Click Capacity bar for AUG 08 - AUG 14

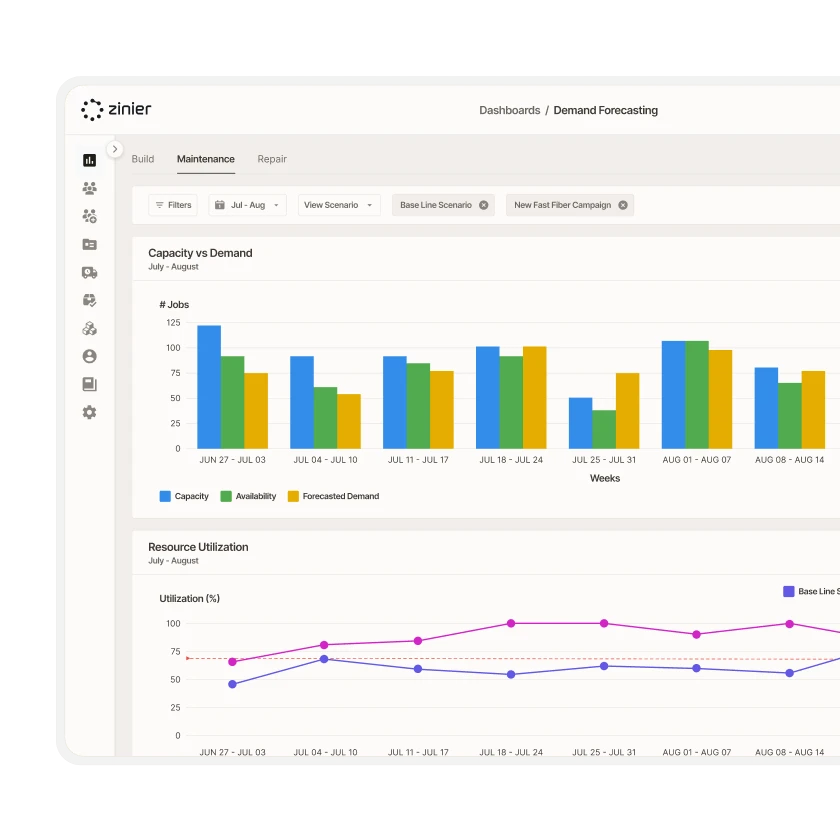(766, 408)
